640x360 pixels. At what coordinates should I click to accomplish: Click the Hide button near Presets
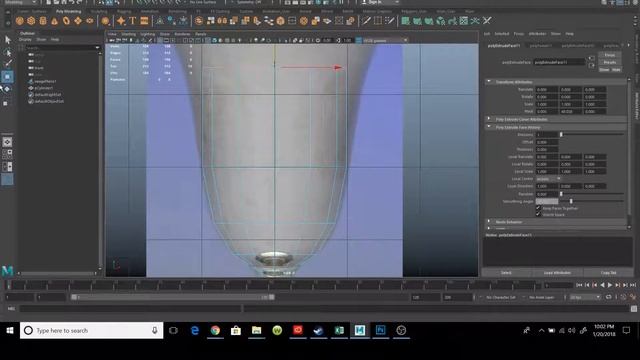point(616,70)
